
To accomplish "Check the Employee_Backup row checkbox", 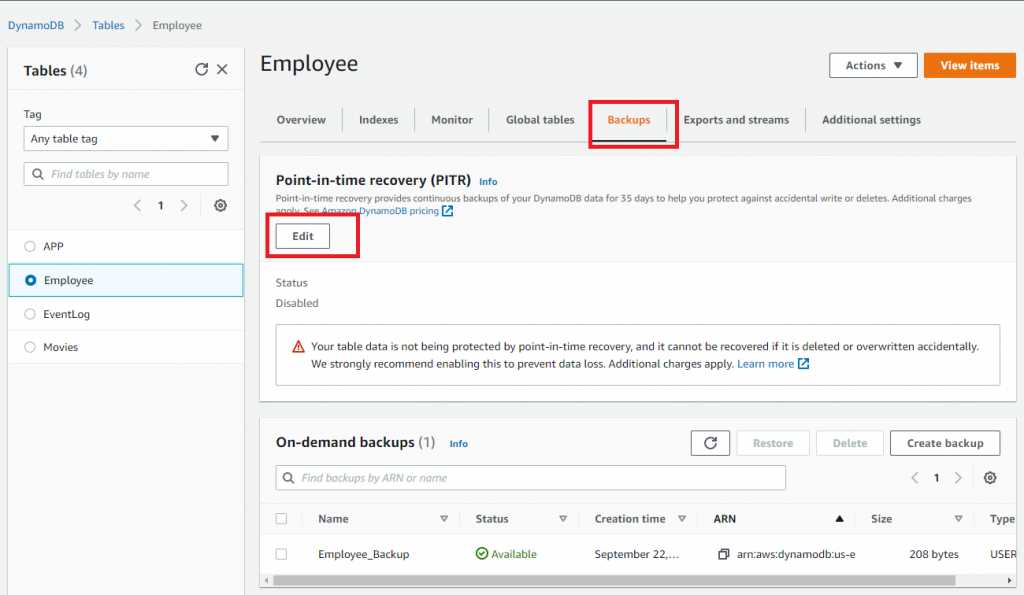I will point(281,554).
